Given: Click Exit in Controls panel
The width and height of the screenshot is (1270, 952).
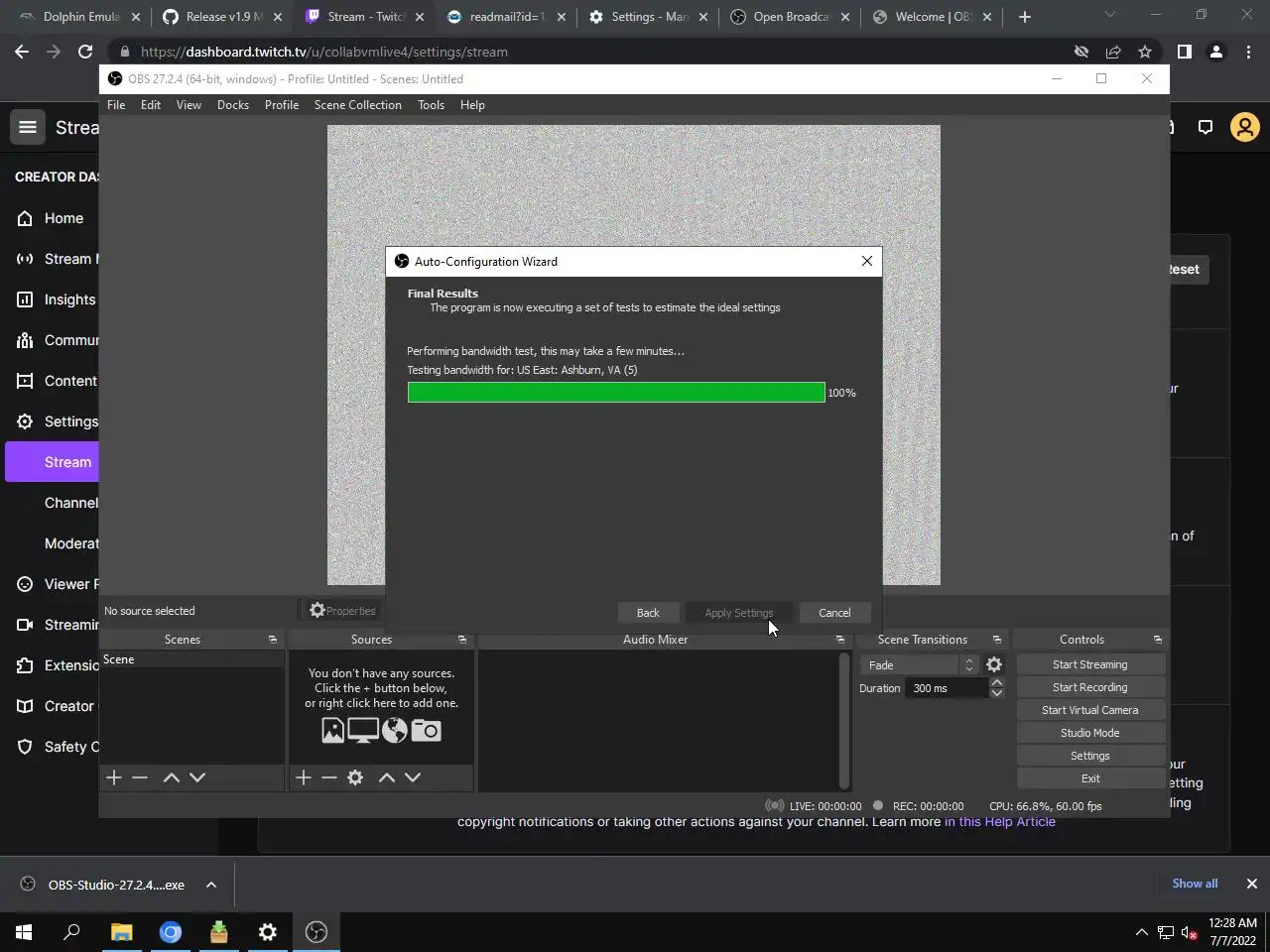Looking at the screenshot, I should tap(1089, 778).
